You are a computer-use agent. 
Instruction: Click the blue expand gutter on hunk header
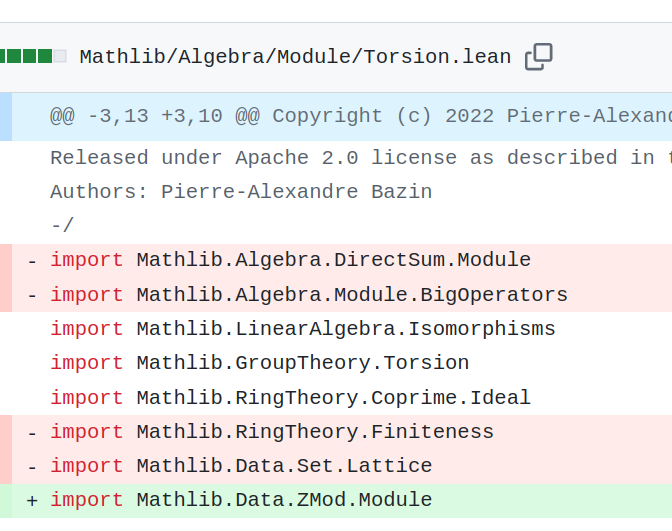tap(6, 116)
